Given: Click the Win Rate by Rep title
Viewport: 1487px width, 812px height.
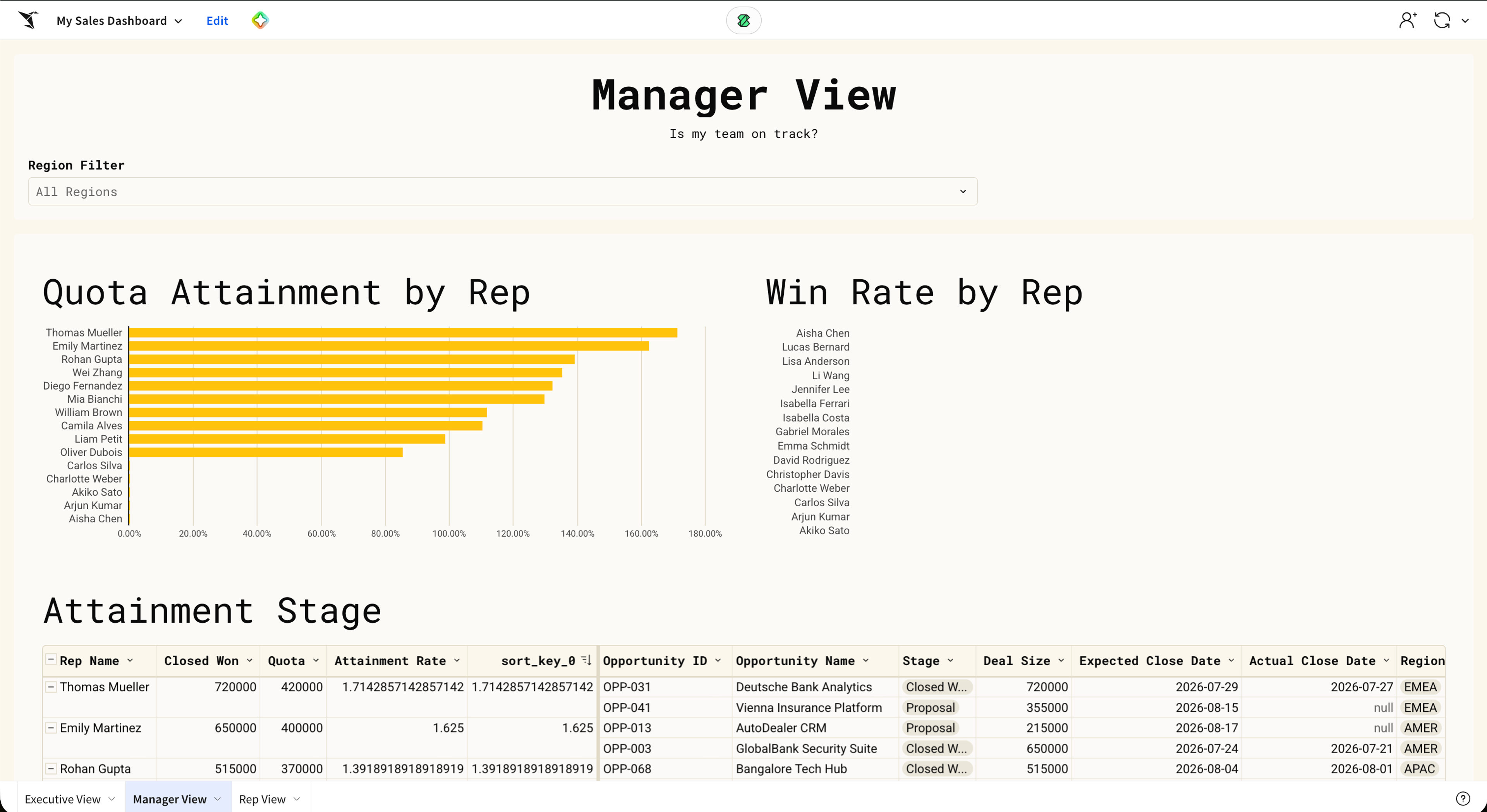Looking at the screenshot, I should pyautogui.click(x=924, y=292).
